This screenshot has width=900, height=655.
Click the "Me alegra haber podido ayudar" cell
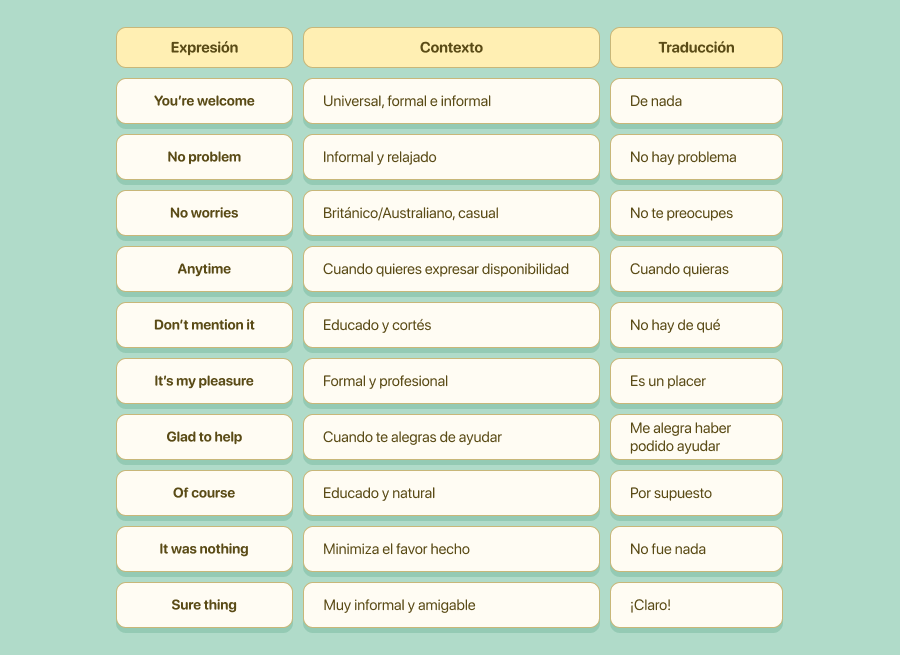point(696,437)
